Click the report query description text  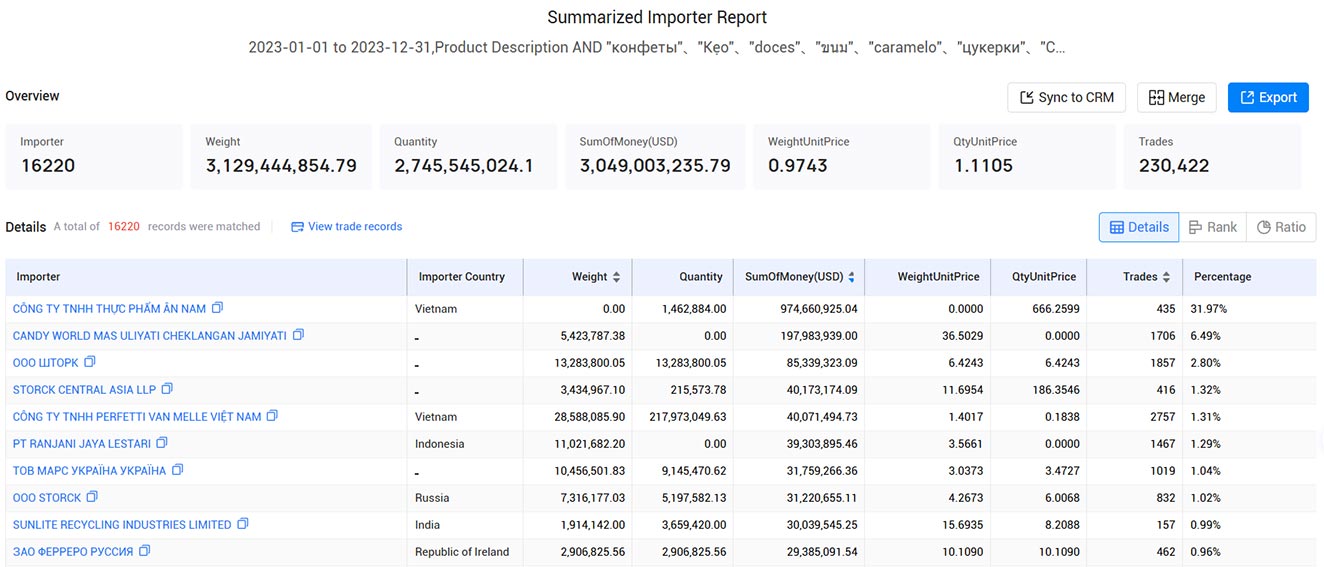657,48
